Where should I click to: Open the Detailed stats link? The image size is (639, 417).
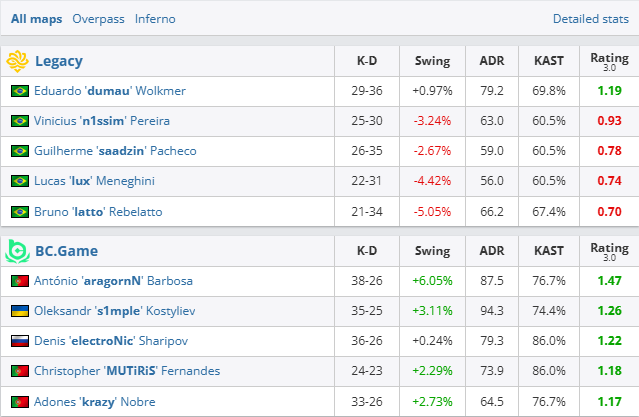click(x=591, y=19)
